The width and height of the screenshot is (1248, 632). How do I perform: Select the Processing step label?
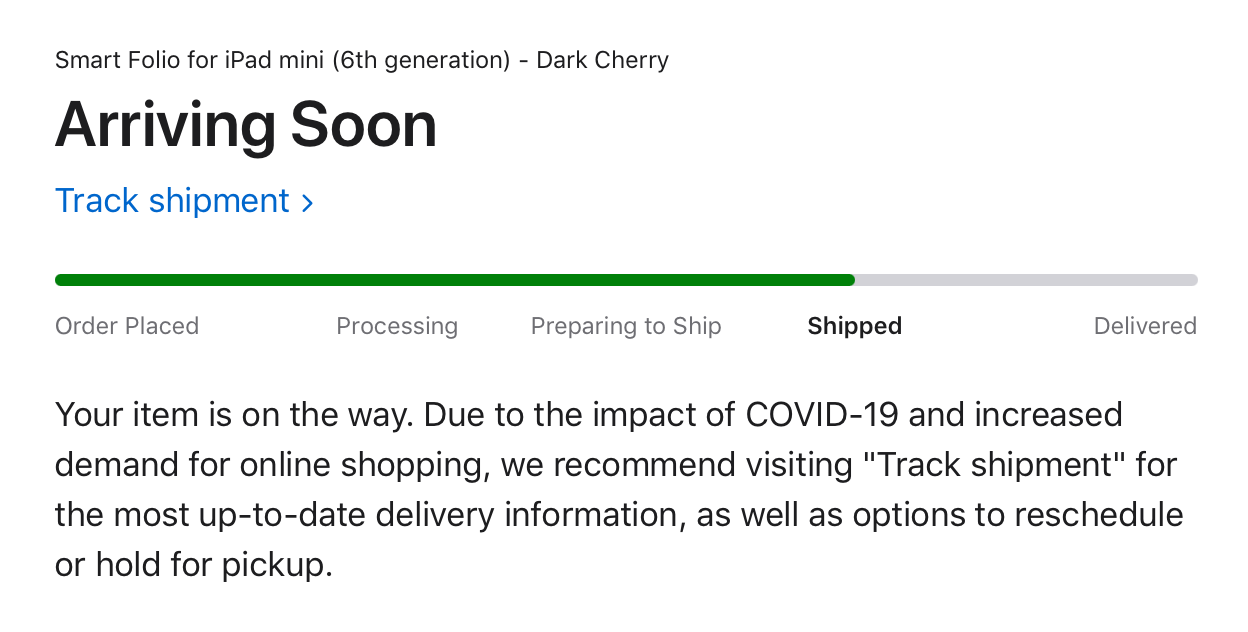click(x=397, y=326)
